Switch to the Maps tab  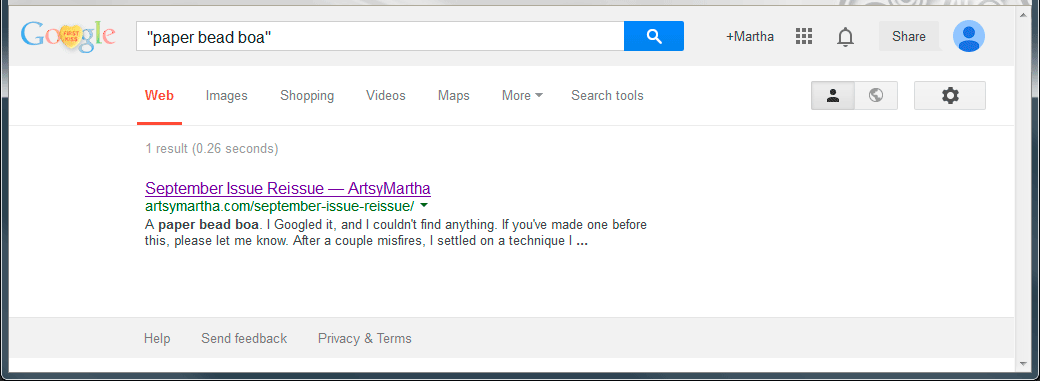[x=454, y=96]
